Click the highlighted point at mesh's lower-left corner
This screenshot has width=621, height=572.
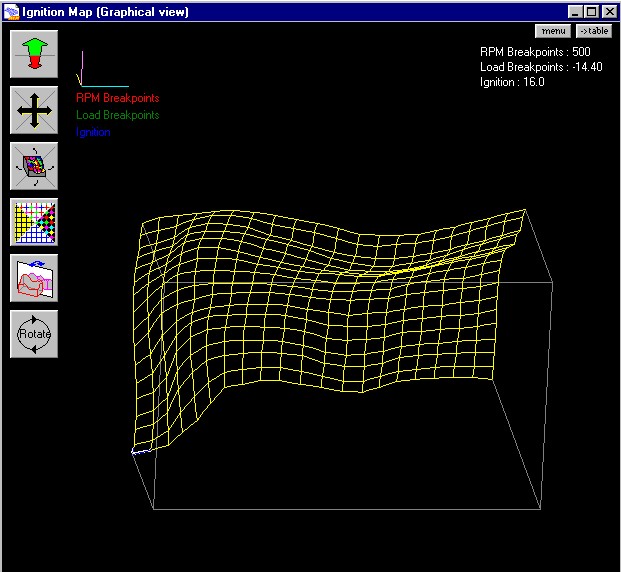tap(138, 452)
